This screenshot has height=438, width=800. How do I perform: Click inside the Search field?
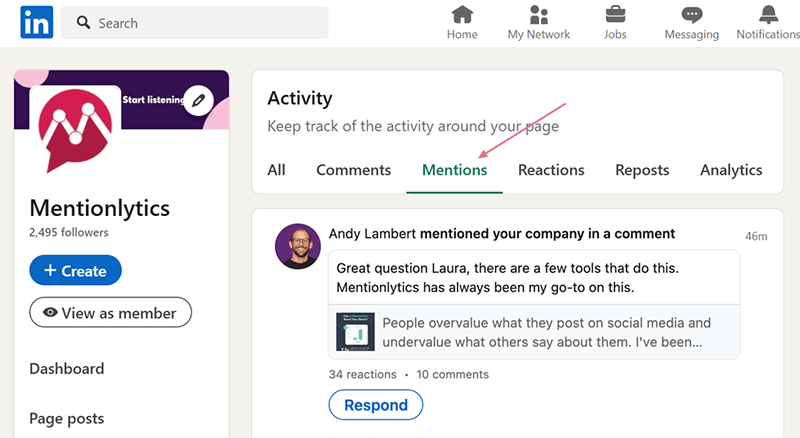click(x=194, y=23)
